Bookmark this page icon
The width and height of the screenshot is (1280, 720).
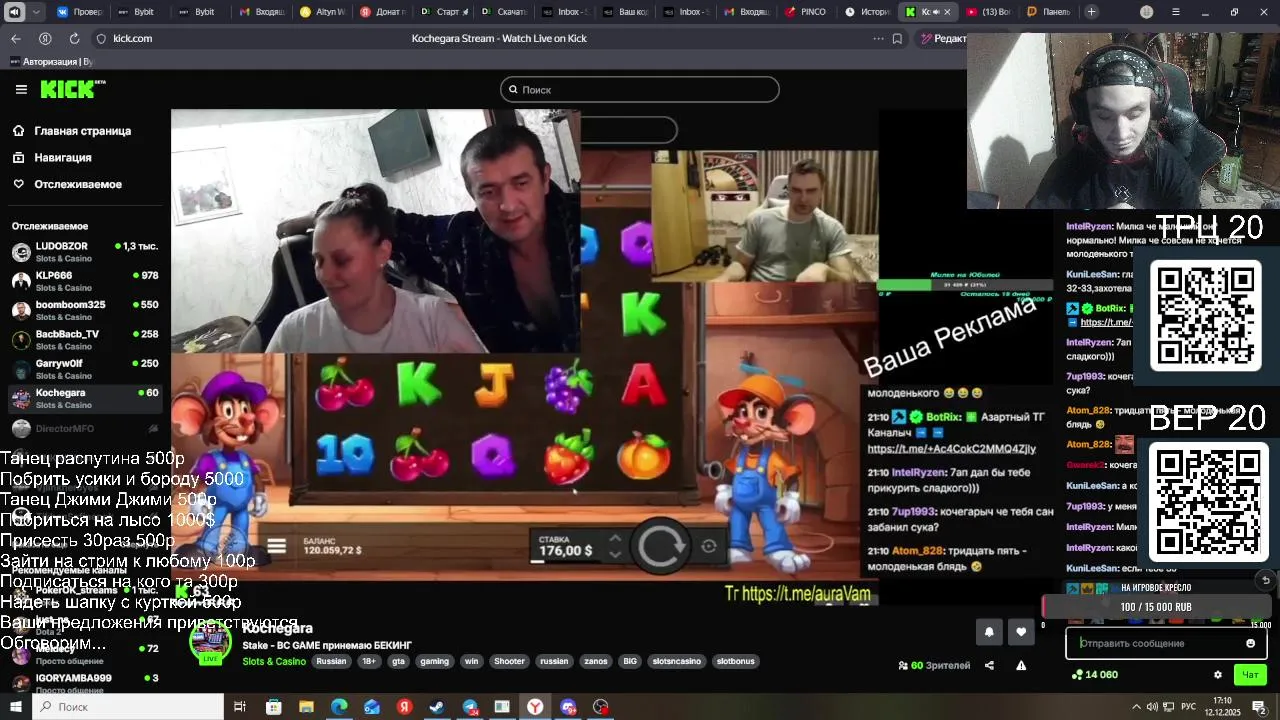coord(897,38)
